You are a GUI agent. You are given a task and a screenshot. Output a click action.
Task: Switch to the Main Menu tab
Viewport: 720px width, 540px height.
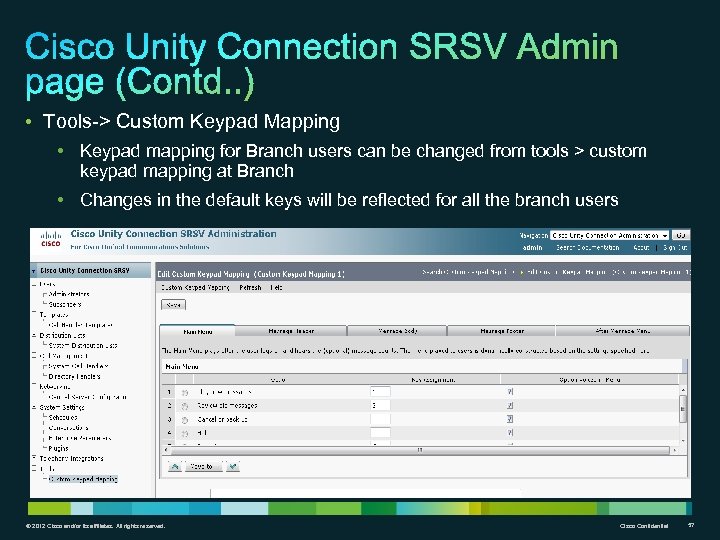click(197, 331)
